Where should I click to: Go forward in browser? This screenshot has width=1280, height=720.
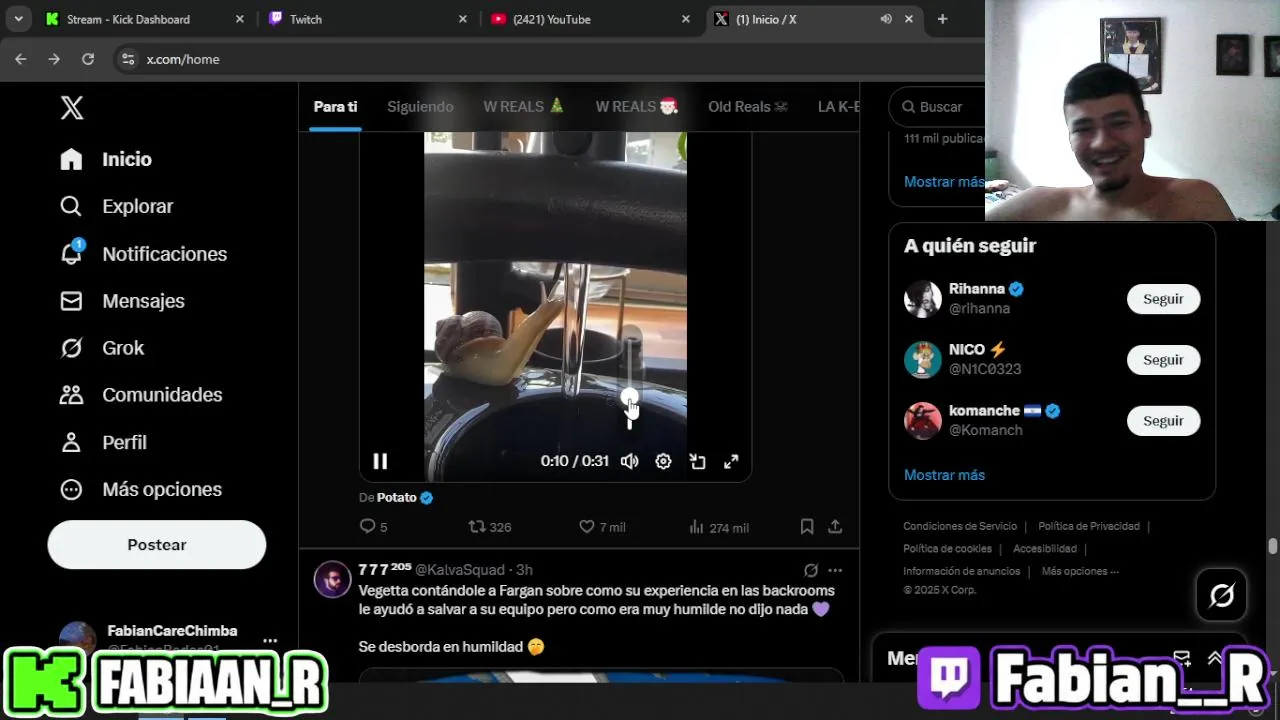[54, 59]
